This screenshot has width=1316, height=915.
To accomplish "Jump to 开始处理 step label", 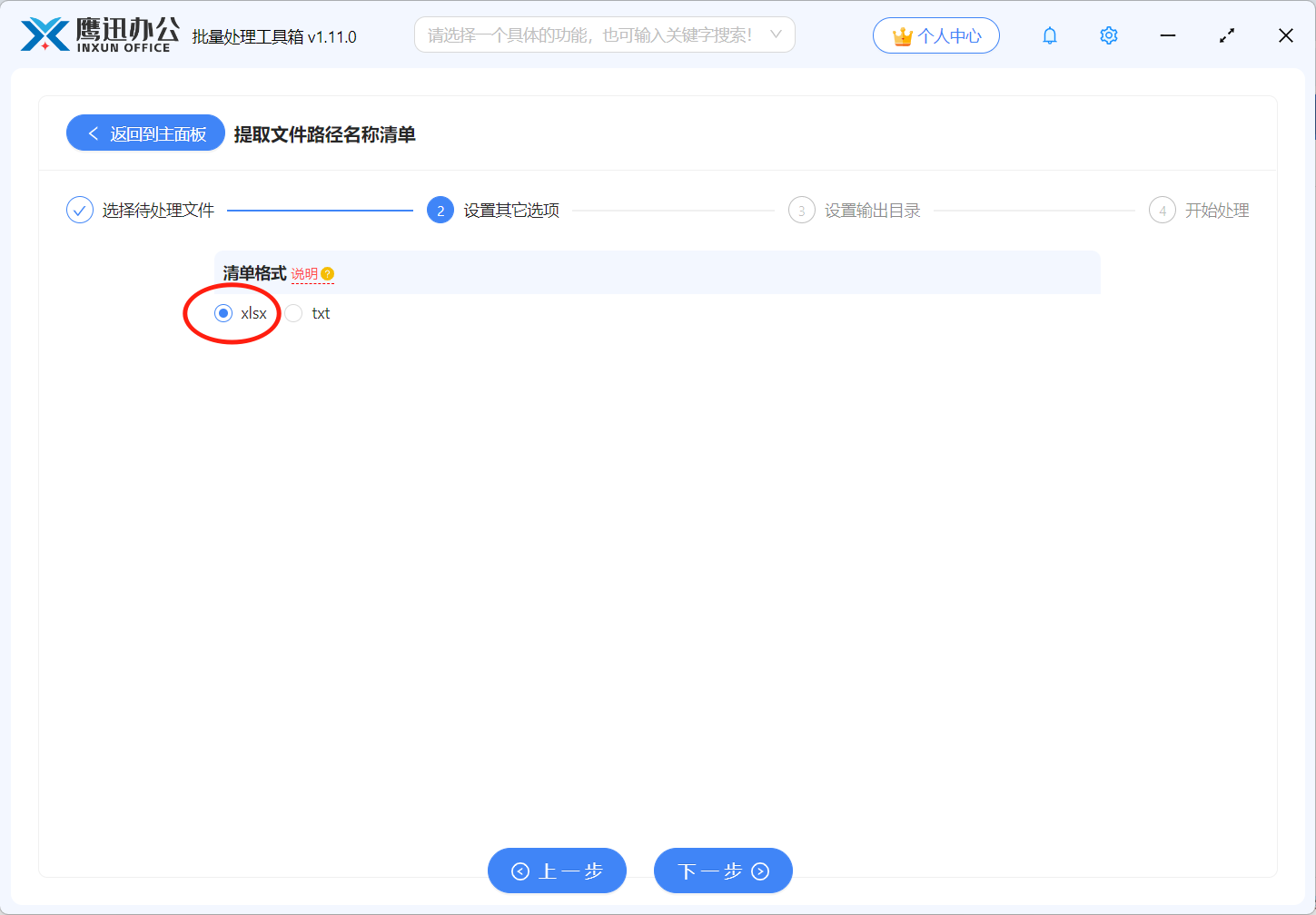I will click(1217, 211).
